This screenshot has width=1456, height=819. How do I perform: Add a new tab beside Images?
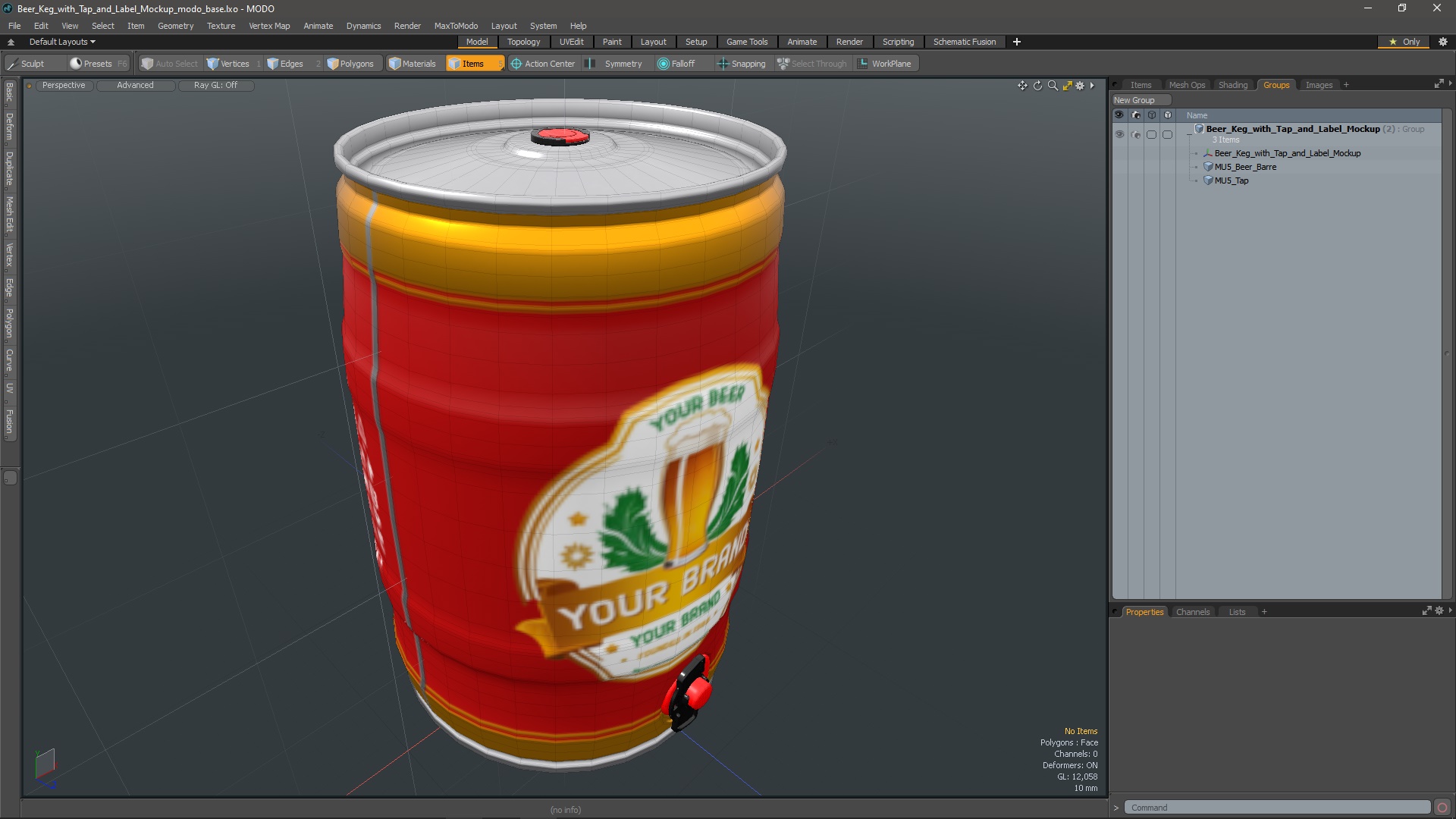pos(1346,85)
